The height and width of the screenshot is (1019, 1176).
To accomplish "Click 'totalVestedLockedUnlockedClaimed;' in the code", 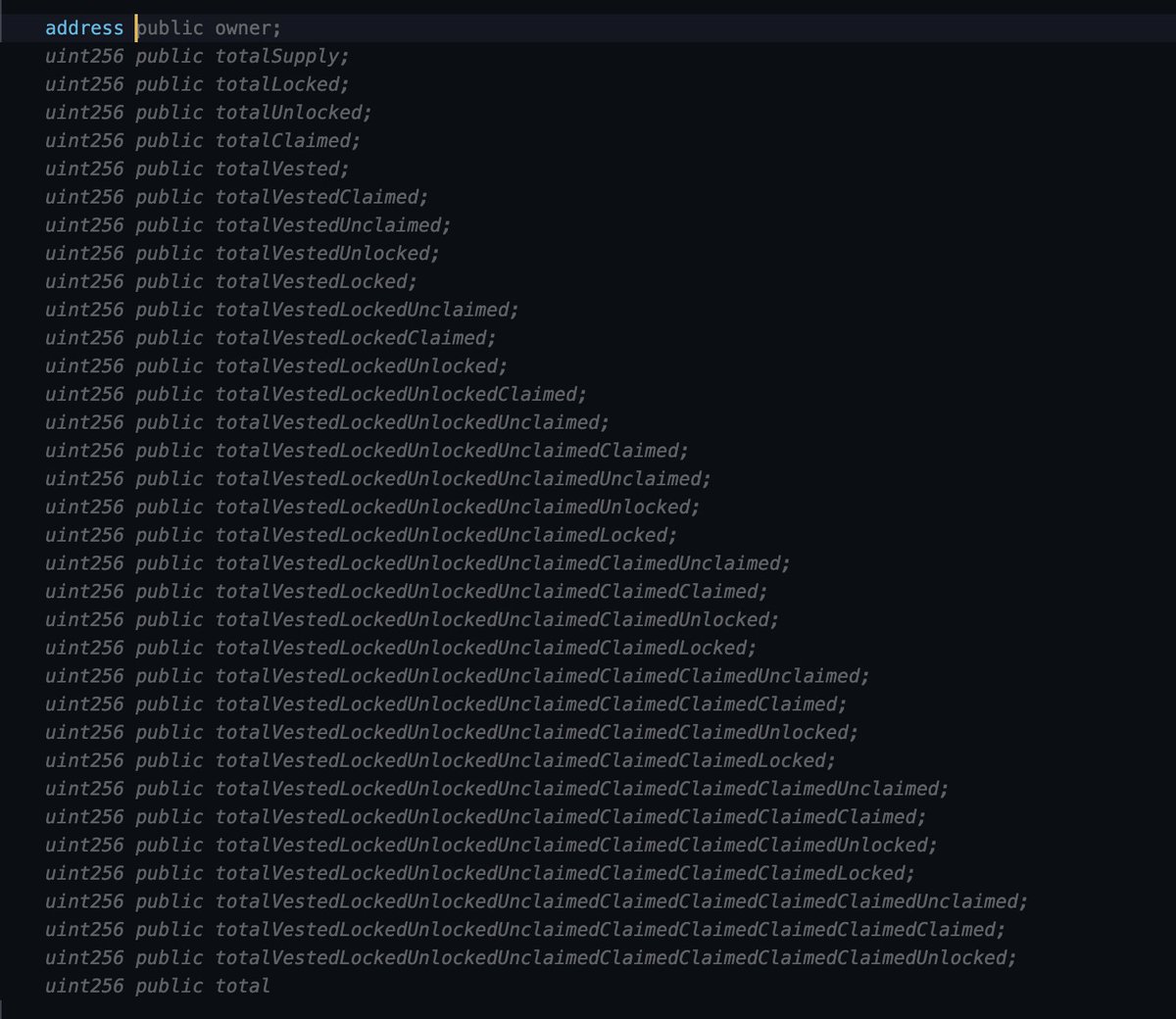I will coord(402,394).
